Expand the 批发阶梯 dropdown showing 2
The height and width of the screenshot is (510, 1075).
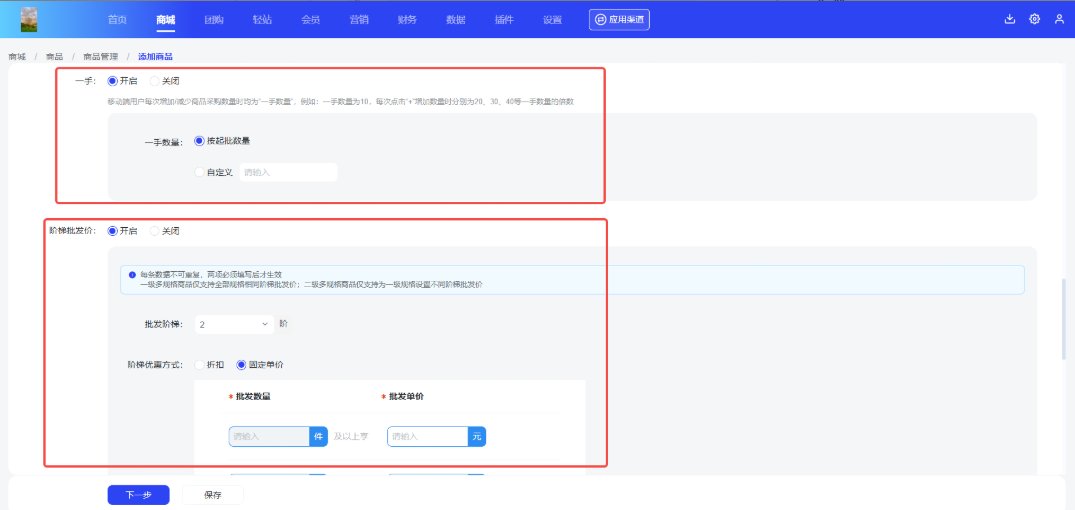[x=234, y=324]
